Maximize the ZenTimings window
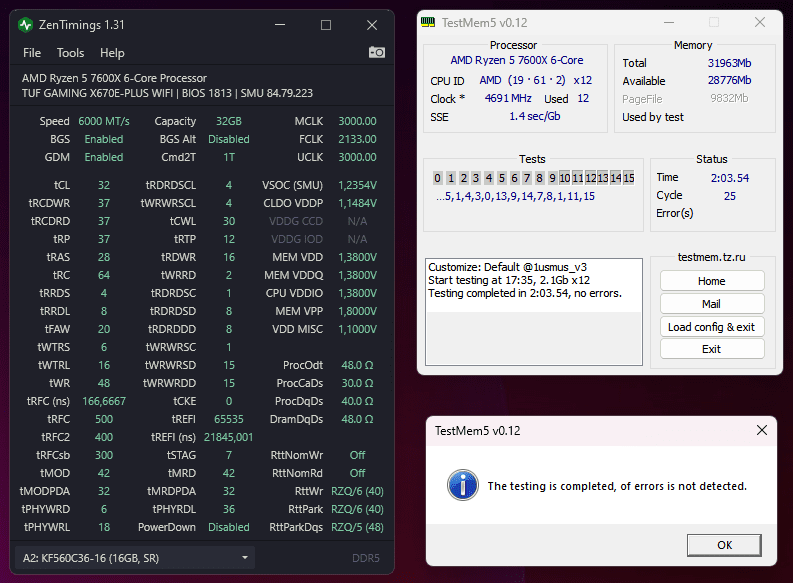The image size is (793, 583). point(326,25)
